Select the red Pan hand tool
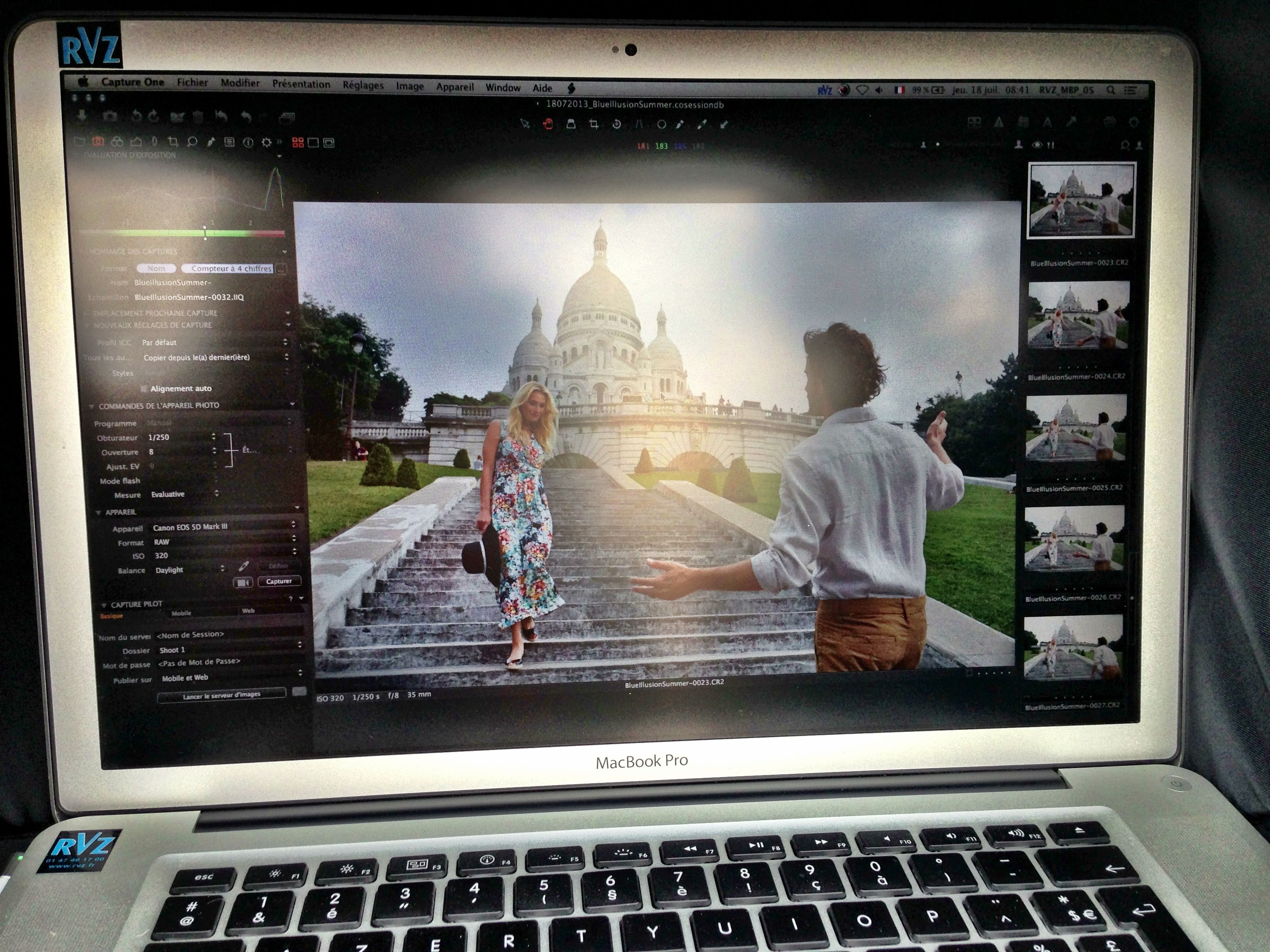Screen dimensions: 1270x952 tap(548, 123)
